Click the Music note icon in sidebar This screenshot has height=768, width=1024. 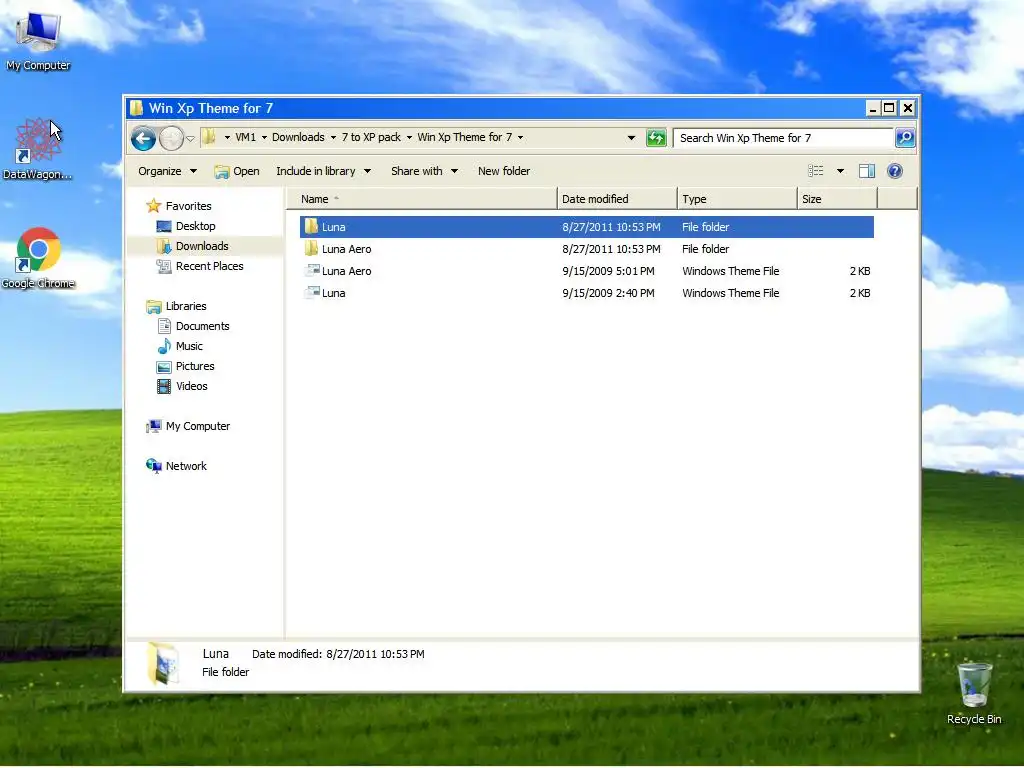point(165,346)
